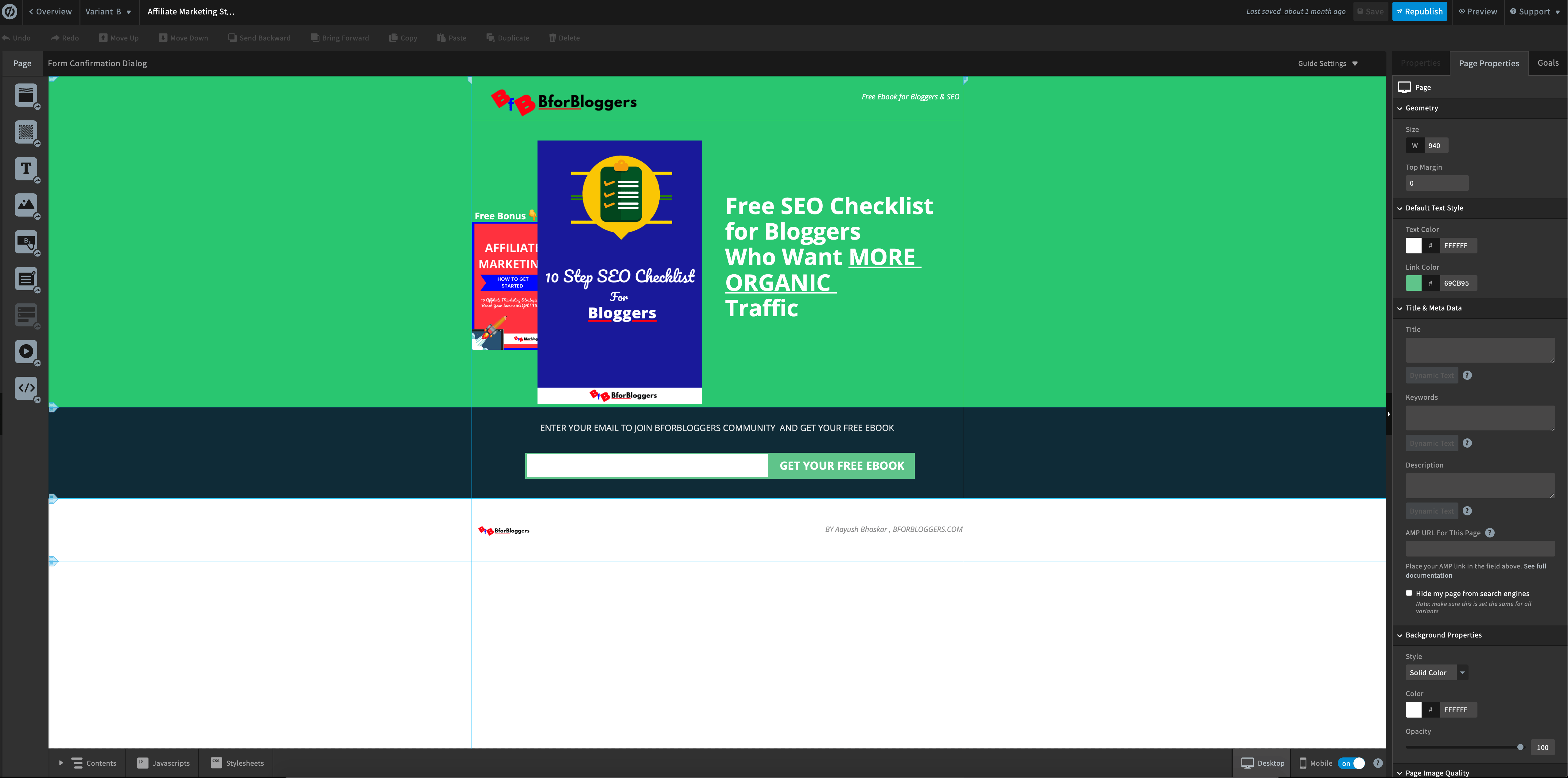The width and height of the screenshot is (1568, 778).
Task: Click Bring Forward in the toolbar
Action: [x=340, y=38]
